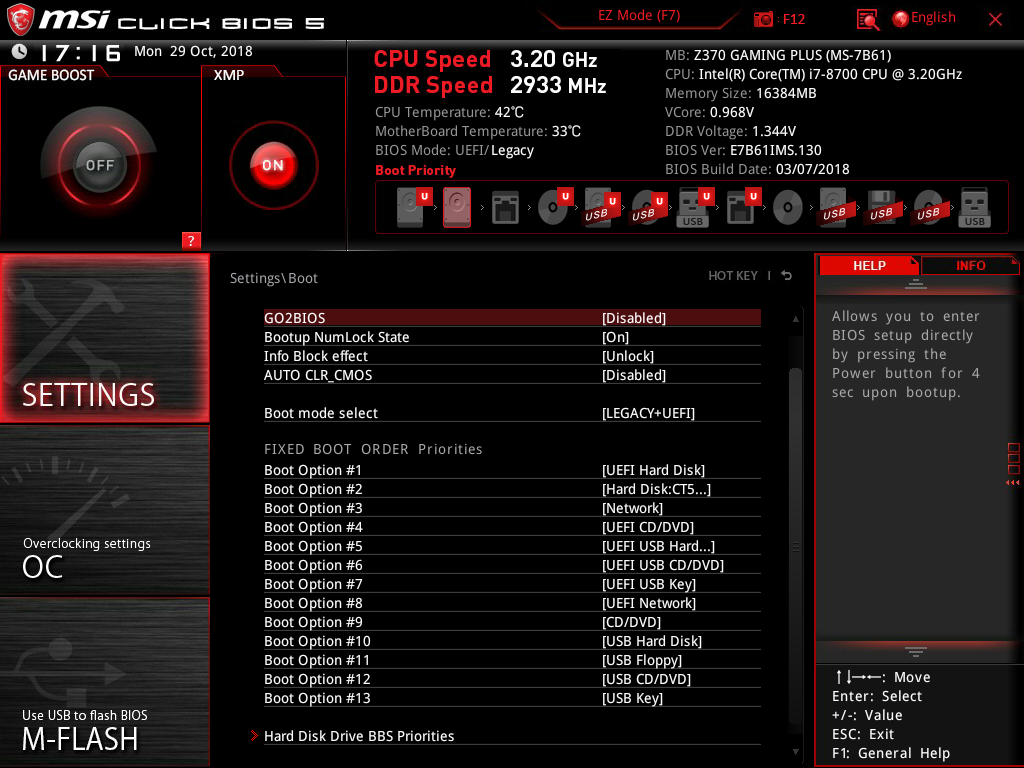The image size is (1024, 768).
Task: Change Boot Option #7 [UEFI USB Key]
Action: tap(648, 584)
